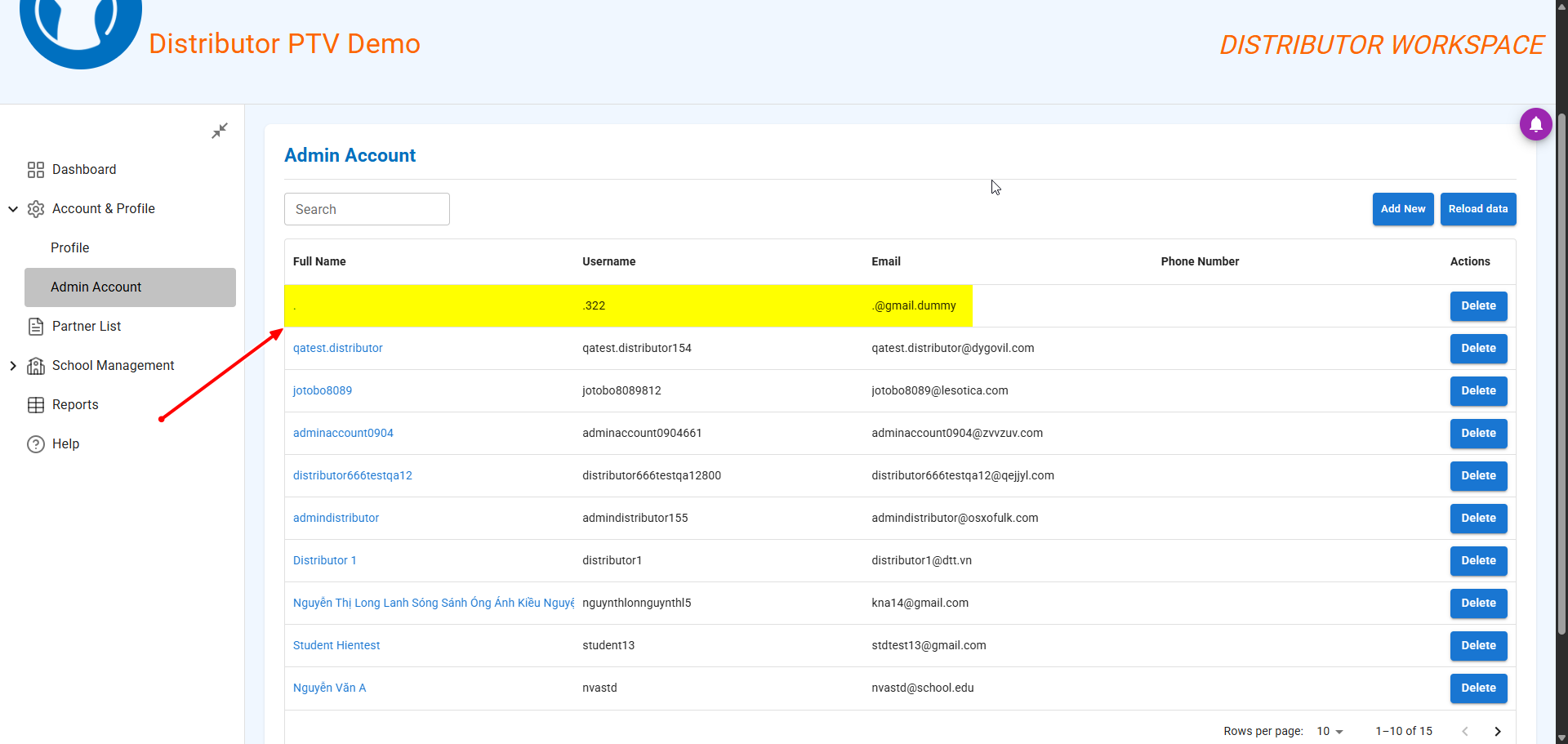Click the School Management building icon
The image size is (1568, 744).
(x=36, y=366)
